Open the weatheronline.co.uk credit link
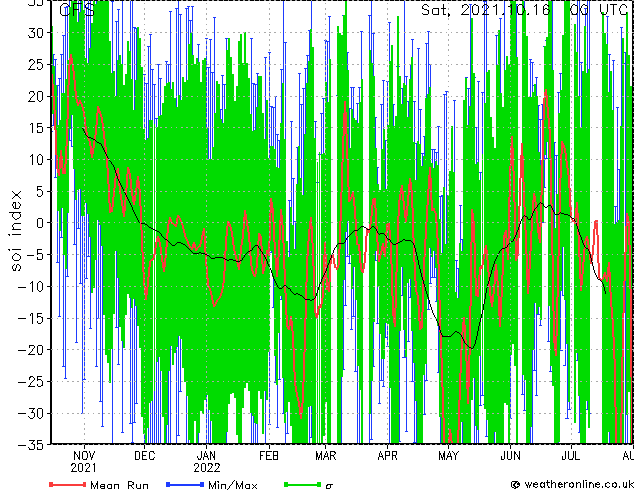634x490 pixels. pos(572,484)
